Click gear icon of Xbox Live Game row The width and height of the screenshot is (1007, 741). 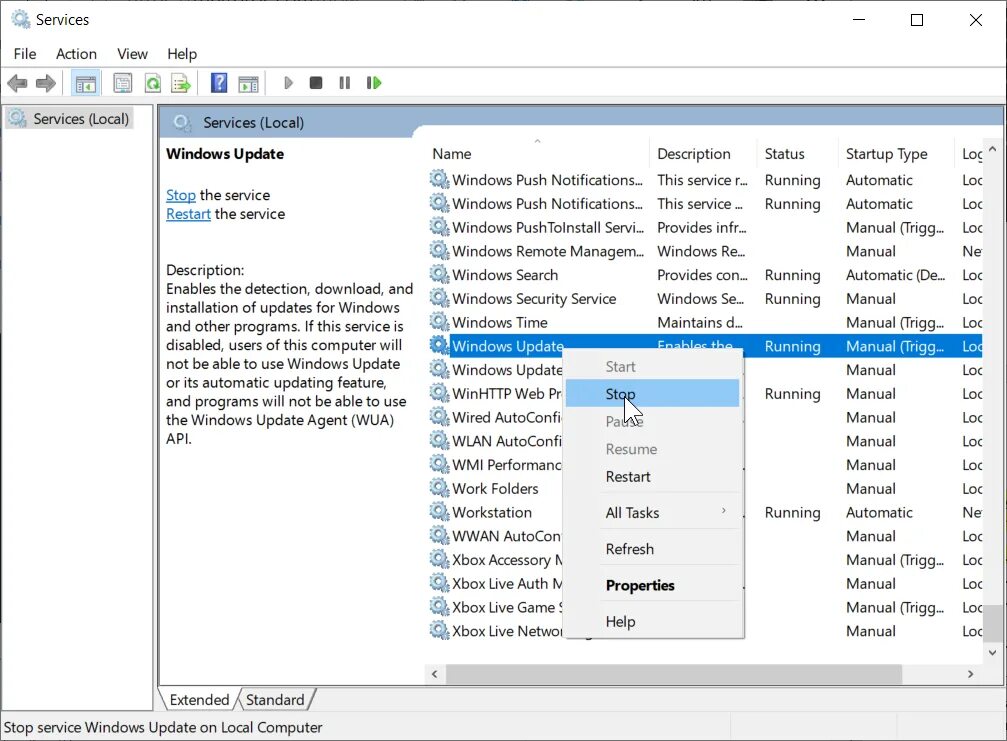(x=439, y=607)
